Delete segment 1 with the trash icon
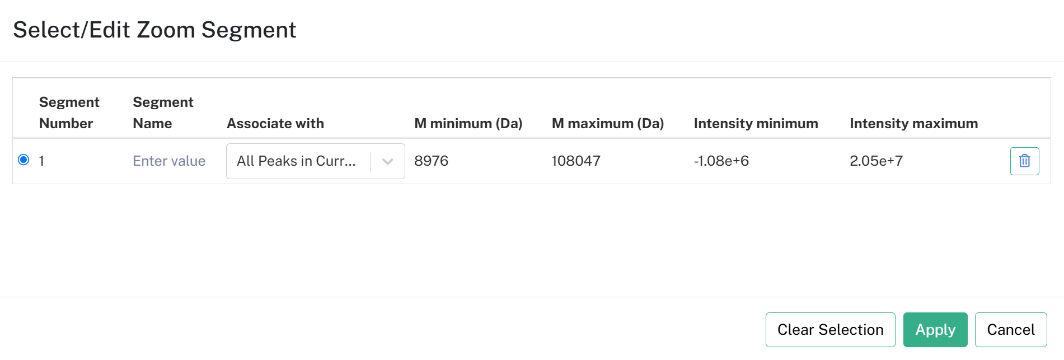This screenshot has height=360, width=1064. pyautogui.click(x=1025, y=161)
